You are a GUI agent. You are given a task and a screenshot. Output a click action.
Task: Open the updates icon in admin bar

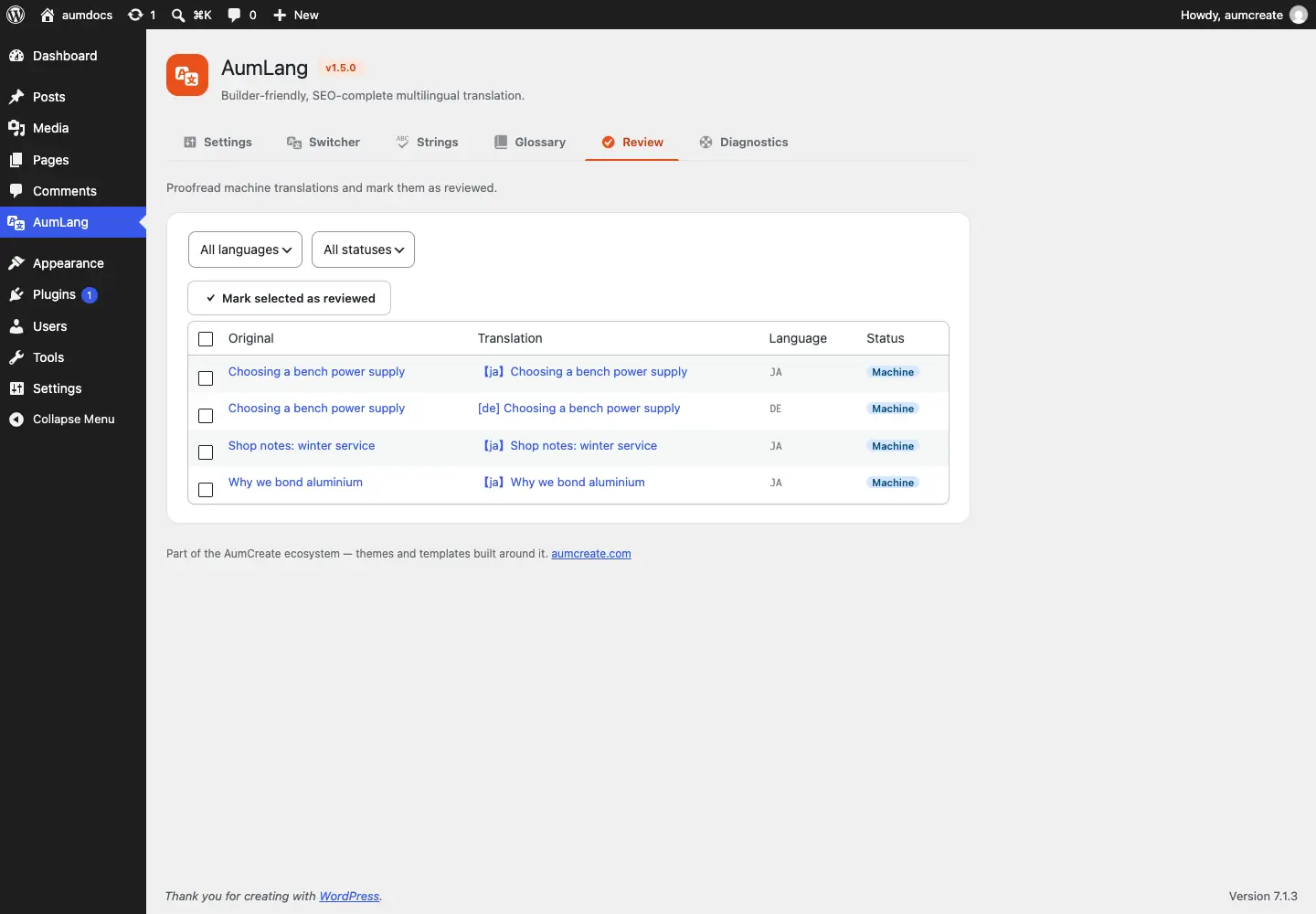pyautogui.click(x=135, y=15)
